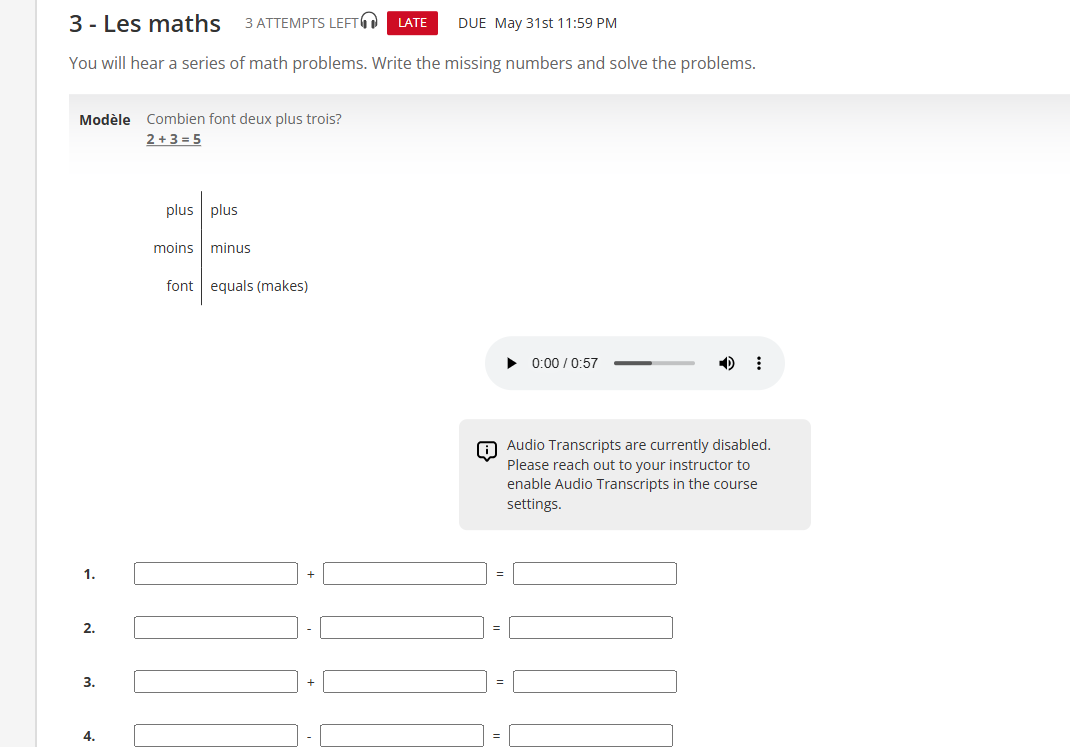This screenshot has height=747, width=1070.
Task: Click the answer field of problem 3
Action: click(594, 682)
